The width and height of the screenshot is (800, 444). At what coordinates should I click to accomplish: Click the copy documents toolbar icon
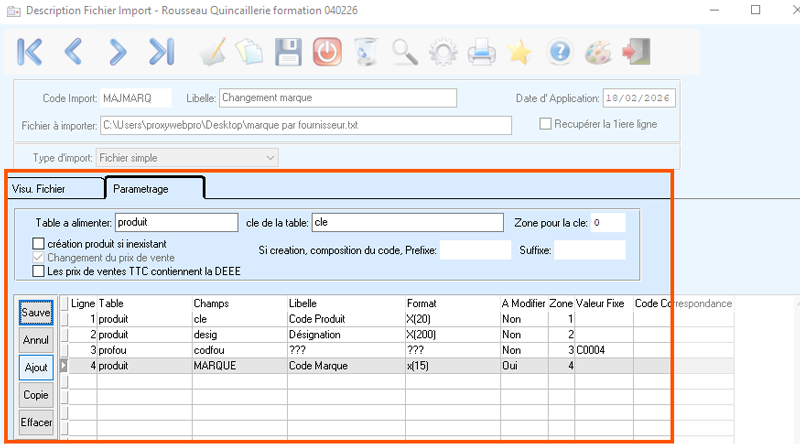[x=249, y=52]
